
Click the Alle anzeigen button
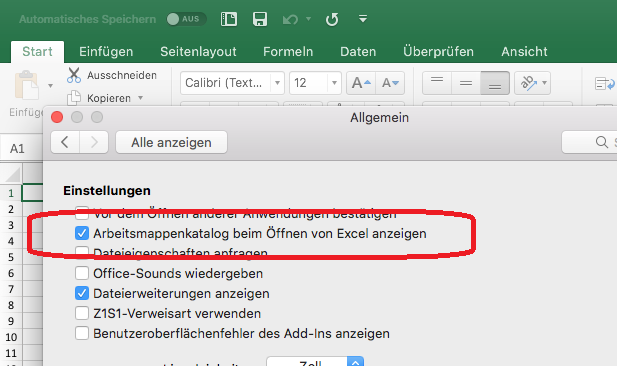(x=171, y=142)
